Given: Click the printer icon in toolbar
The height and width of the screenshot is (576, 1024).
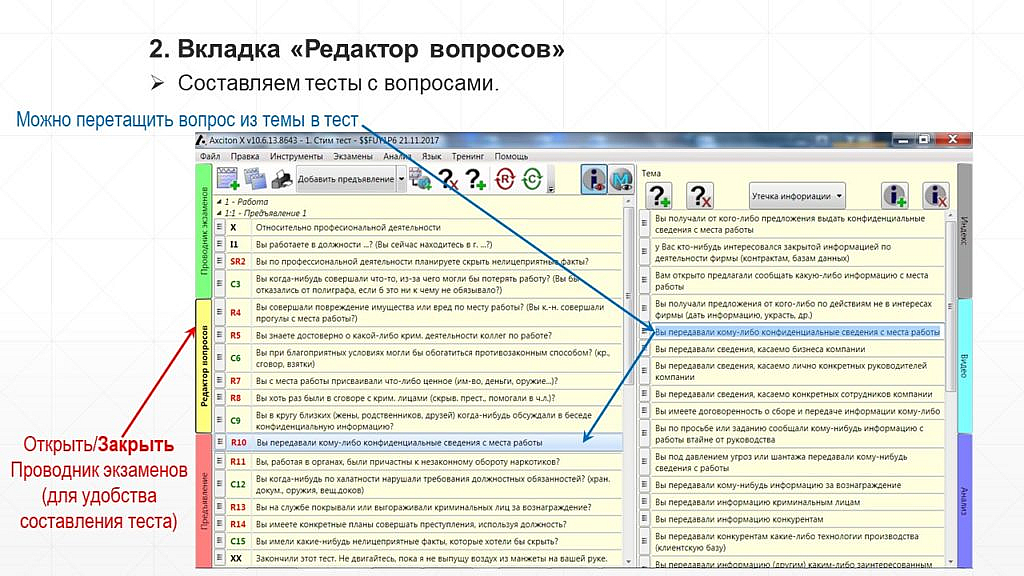Looking at the screenshot, I should pyautogui.click(x=281, y=179).
